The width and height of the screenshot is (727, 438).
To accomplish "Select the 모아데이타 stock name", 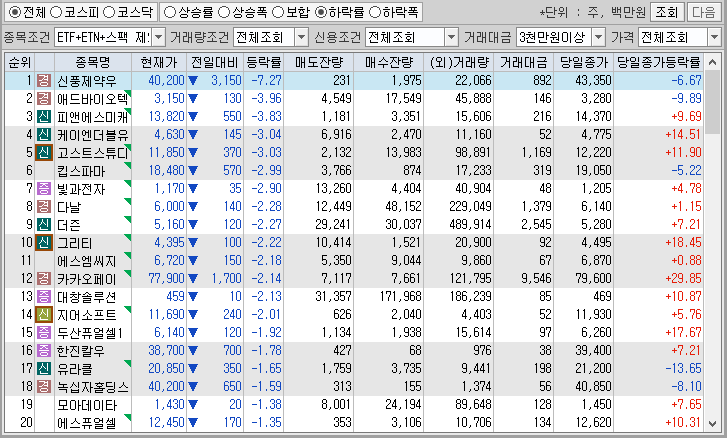I will click(87, 405).
